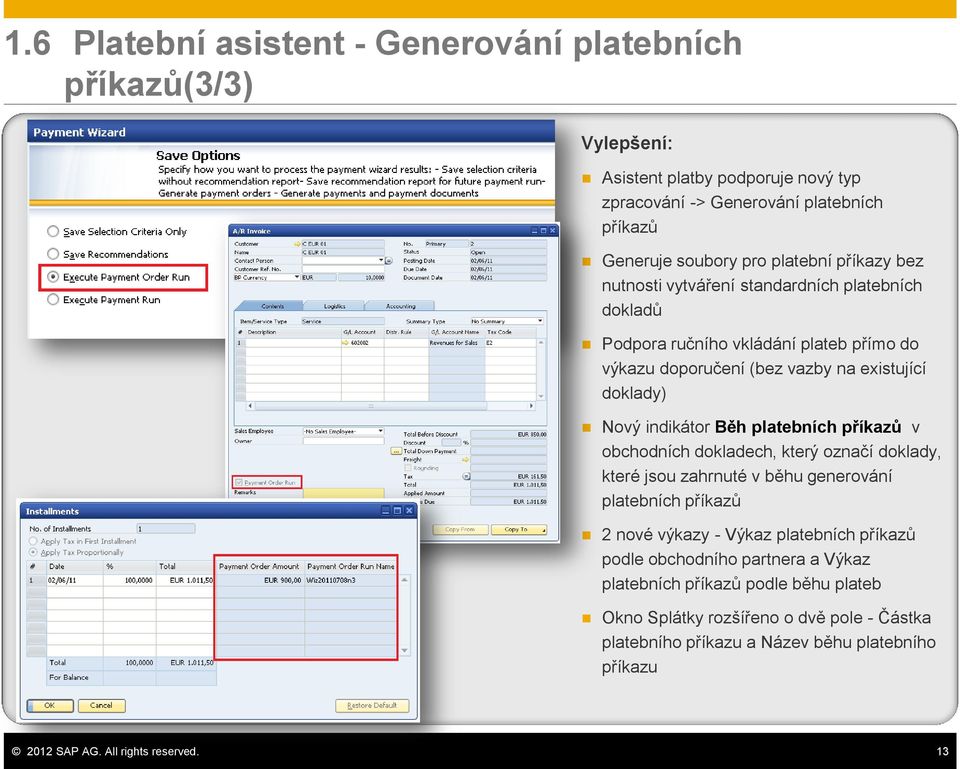Screen dimensions: 960x769
Task: Select Save Recommendations option
Action: pyautogui.click(x=53, y=253)
